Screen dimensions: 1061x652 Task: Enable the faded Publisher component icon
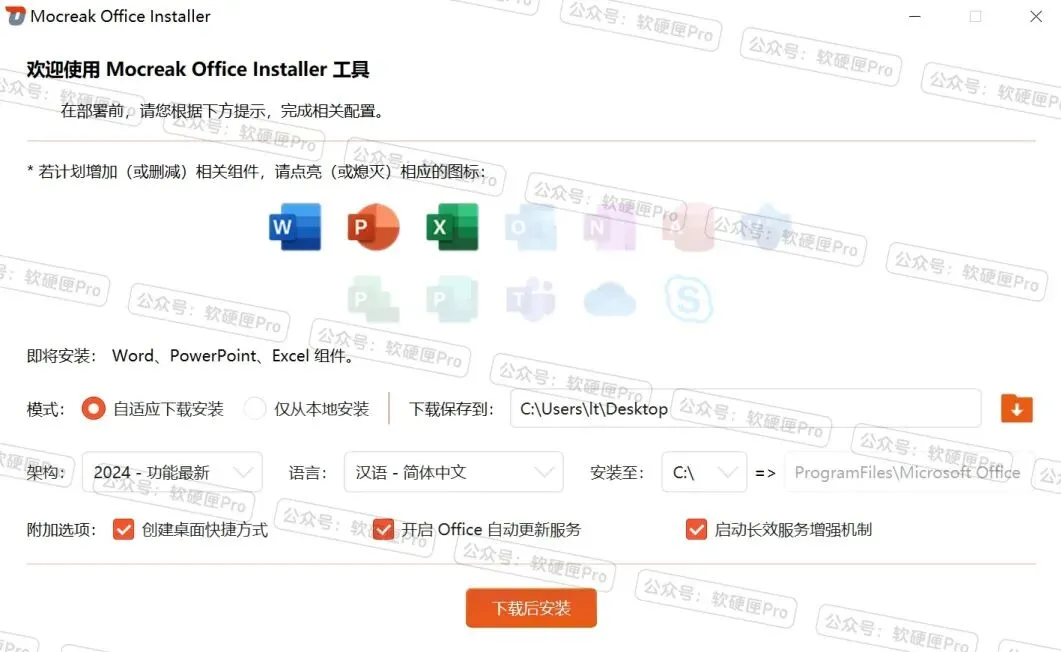tap(452, 298)
